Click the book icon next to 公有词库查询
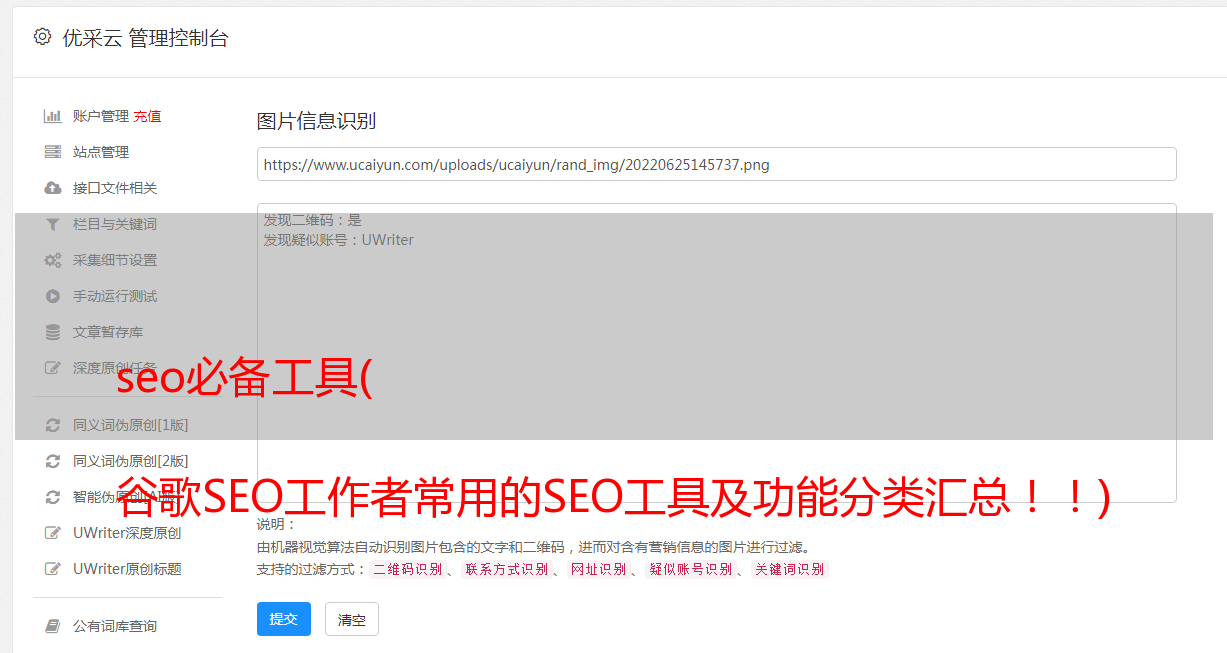Viewport: 1227px width, 653px height. click(x=53, y=626)
